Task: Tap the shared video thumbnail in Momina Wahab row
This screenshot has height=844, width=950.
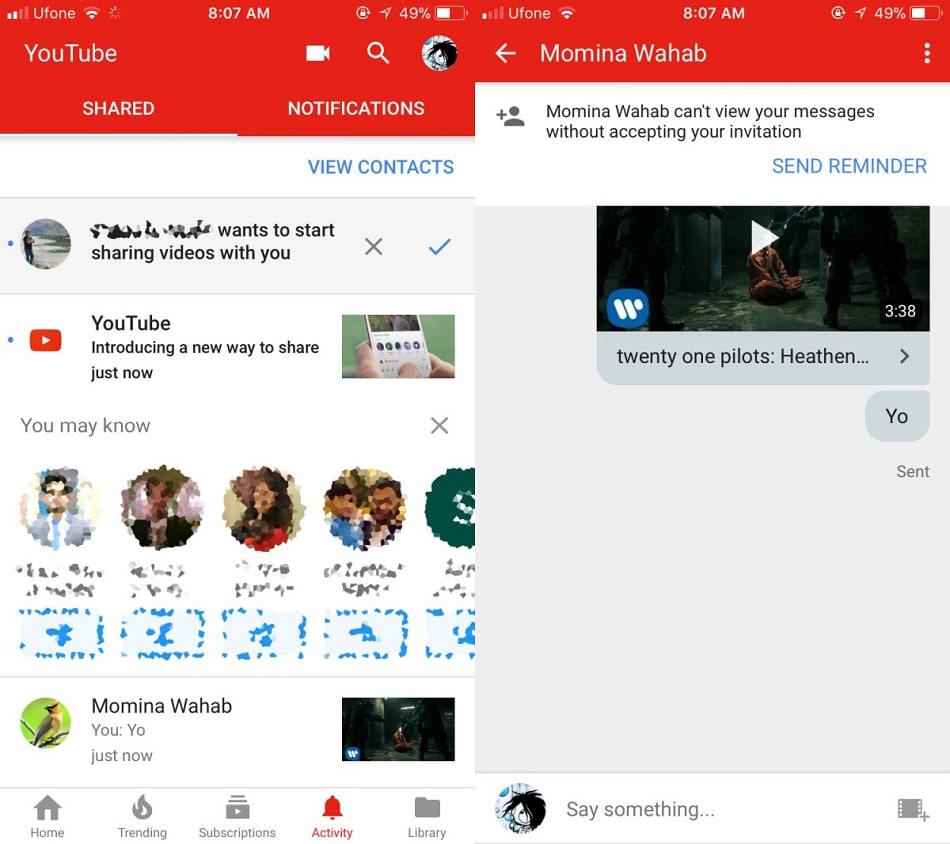Action: (x=398, y=729)
